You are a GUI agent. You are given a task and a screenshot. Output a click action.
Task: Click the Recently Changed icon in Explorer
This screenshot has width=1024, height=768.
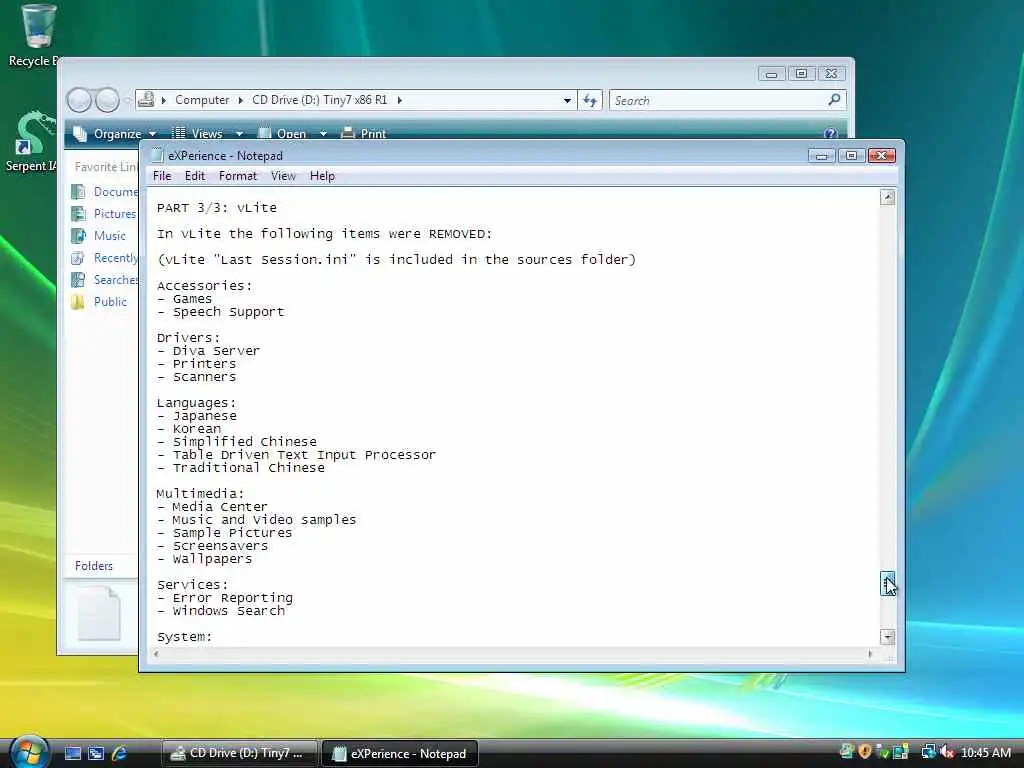78,257
